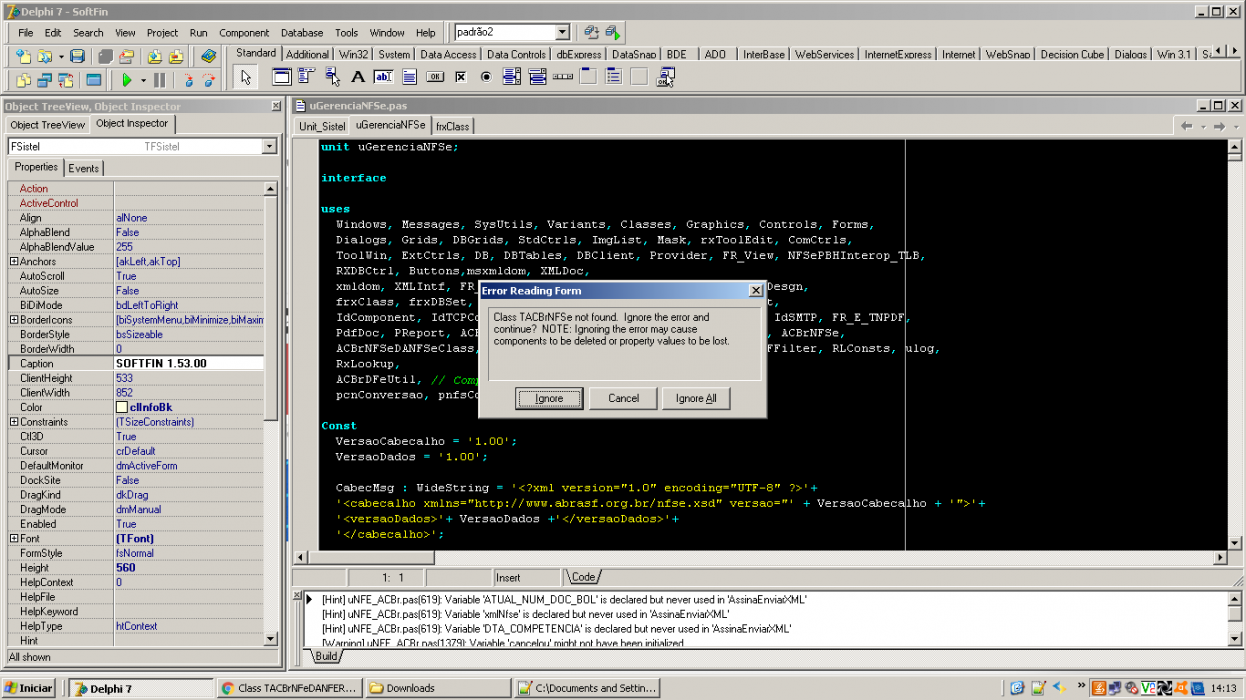Click the New Items toolbar icon
1246x700 pixels.
[x=22, y=56]
